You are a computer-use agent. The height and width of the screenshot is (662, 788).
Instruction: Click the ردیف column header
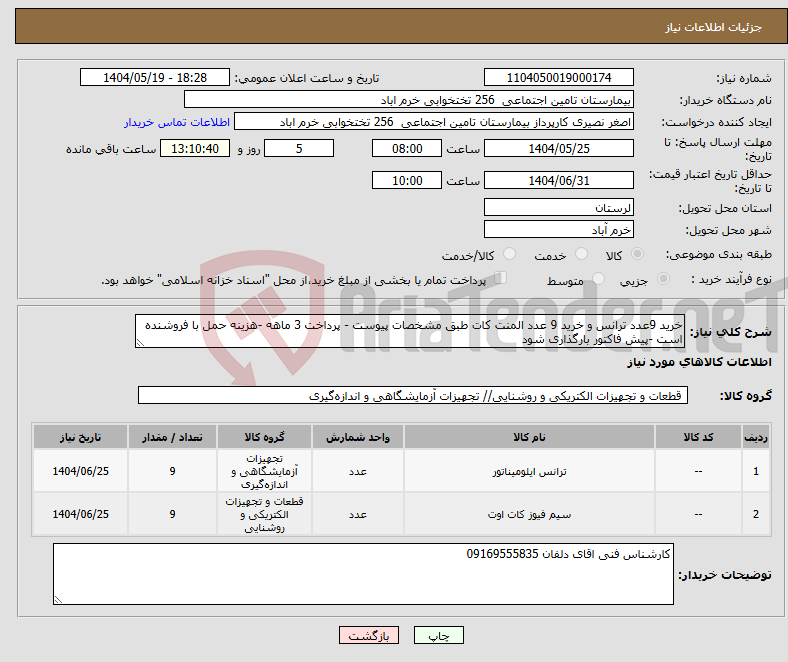click(x=756, y=437)
